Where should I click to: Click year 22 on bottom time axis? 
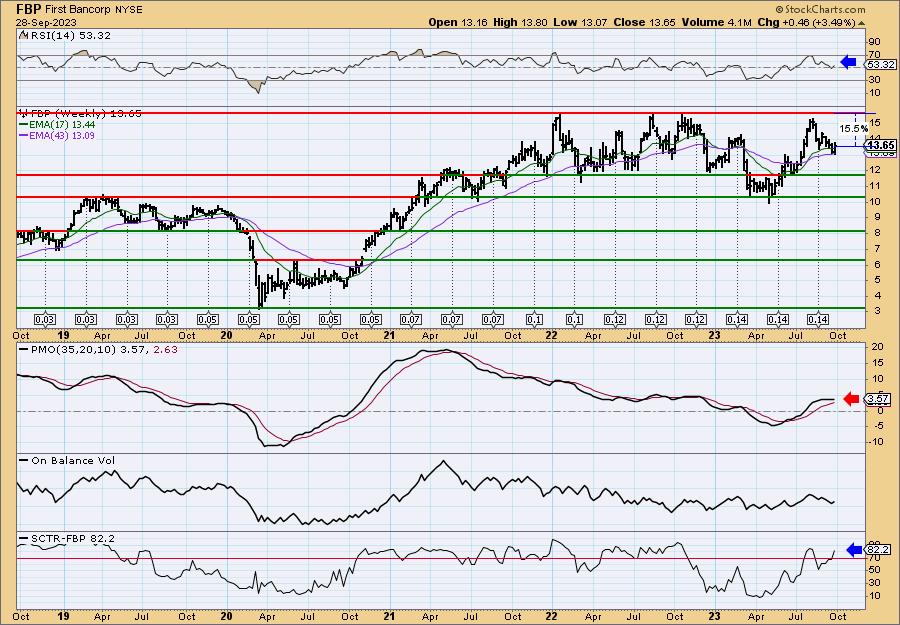(552, 617)
